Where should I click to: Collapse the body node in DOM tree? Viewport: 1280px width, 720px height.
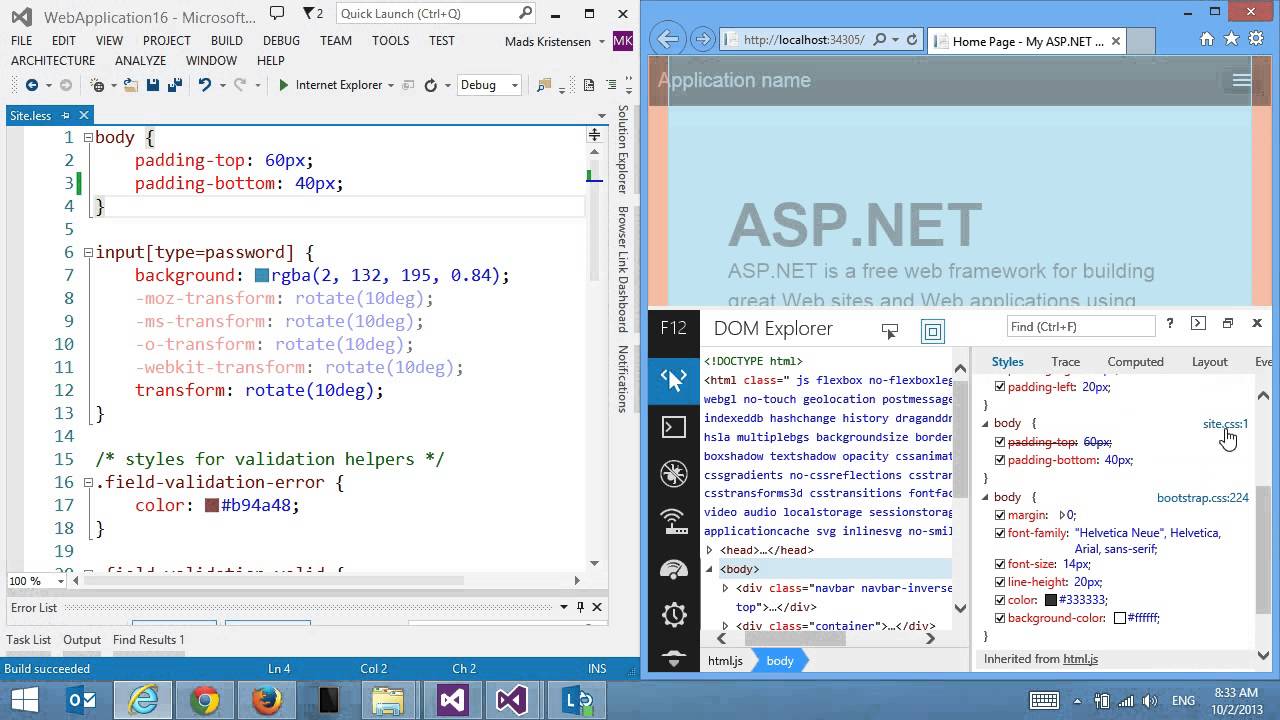click(x=709, y=569)
